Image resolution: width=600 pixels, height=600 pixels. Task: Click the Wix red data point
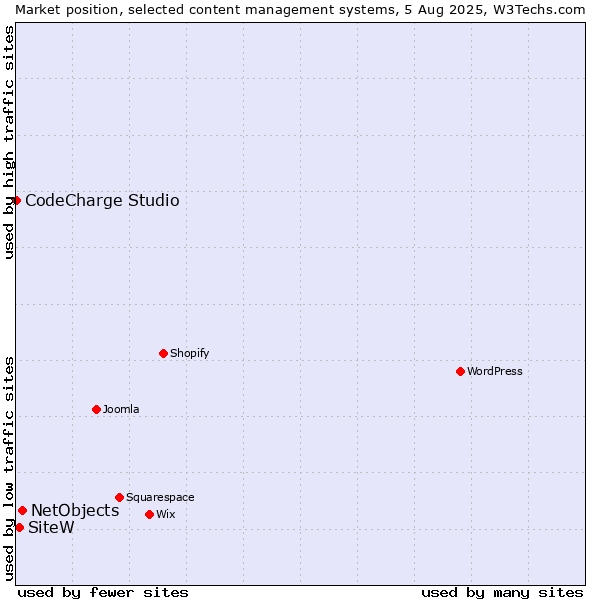point(150,515)
